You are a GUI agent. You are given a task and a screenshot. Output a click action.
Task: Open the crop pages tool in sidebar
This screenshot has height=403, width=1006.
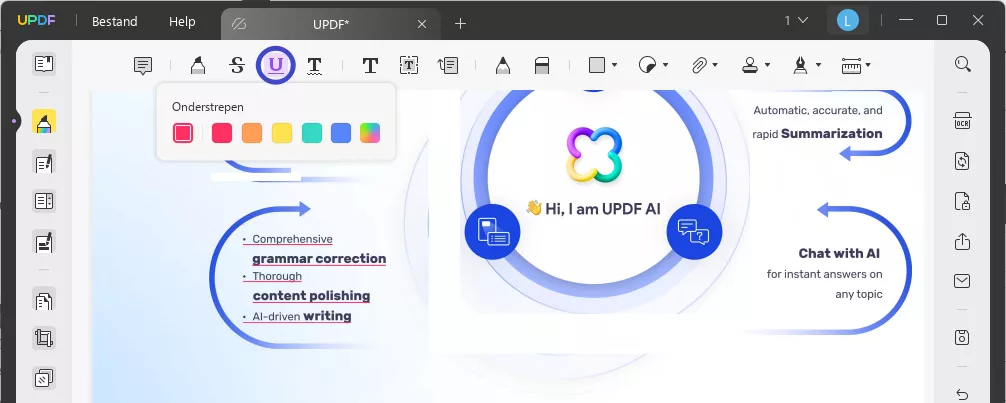tap(44, 338)
